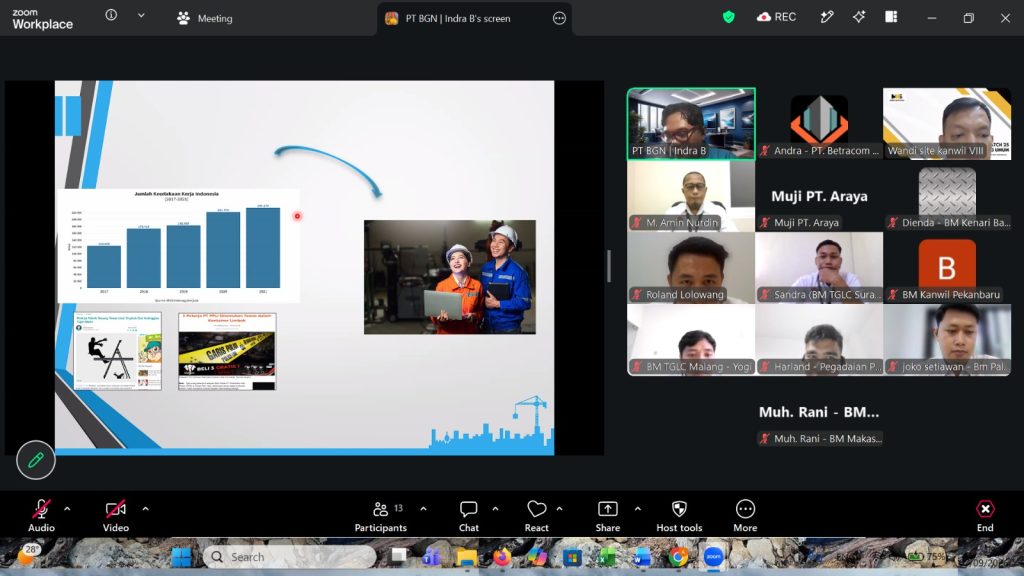Open screen share options ellipsis

(559, 18)
